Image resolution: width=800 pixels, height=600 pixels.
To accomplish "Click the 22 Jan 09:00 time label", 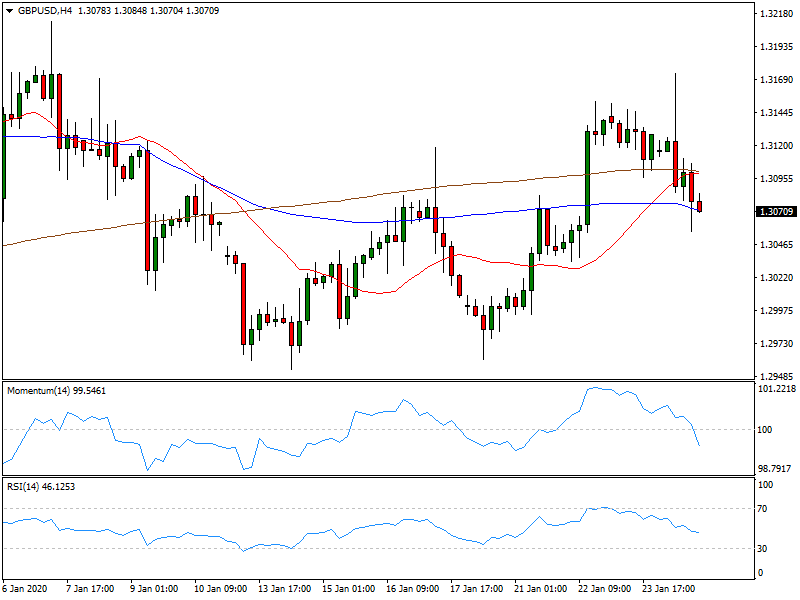I will point(605,589).
